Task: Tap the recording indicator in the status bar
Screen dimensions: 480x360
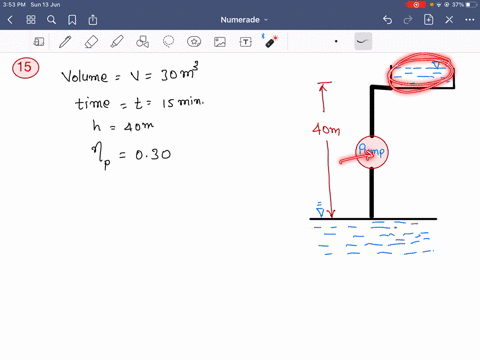Action: coord(416,5)
